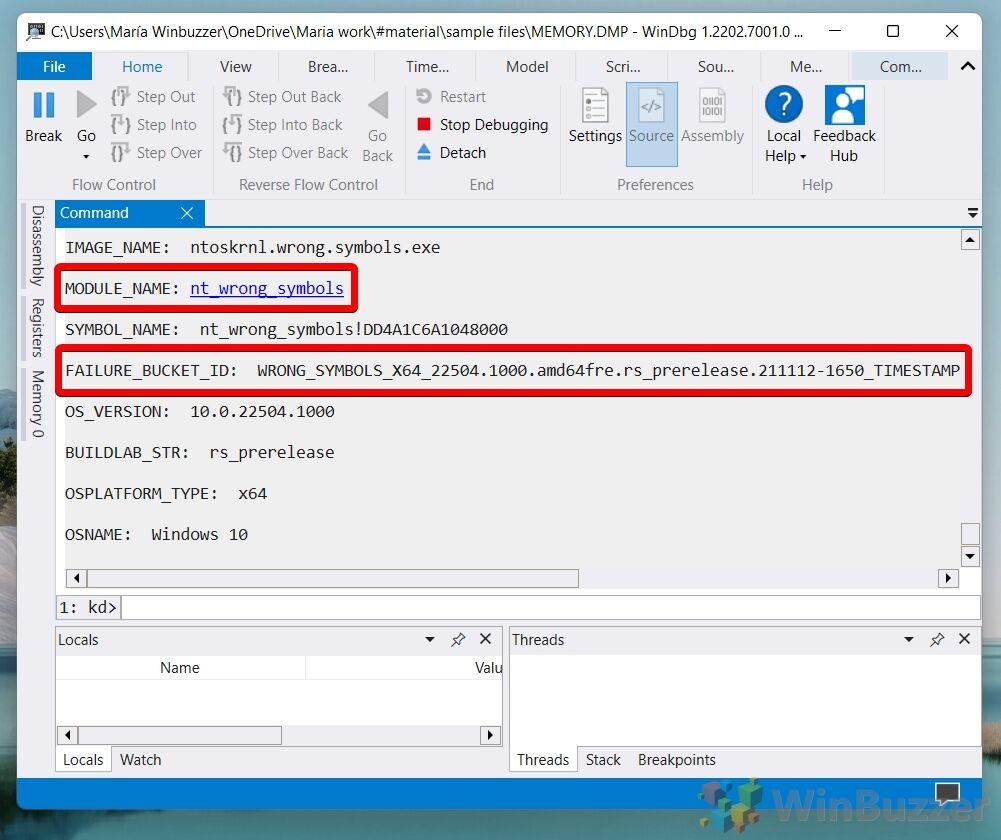Click the Go Back arrow icon
This screenshot has height=840, width=1001.
[x=378, y=105]
